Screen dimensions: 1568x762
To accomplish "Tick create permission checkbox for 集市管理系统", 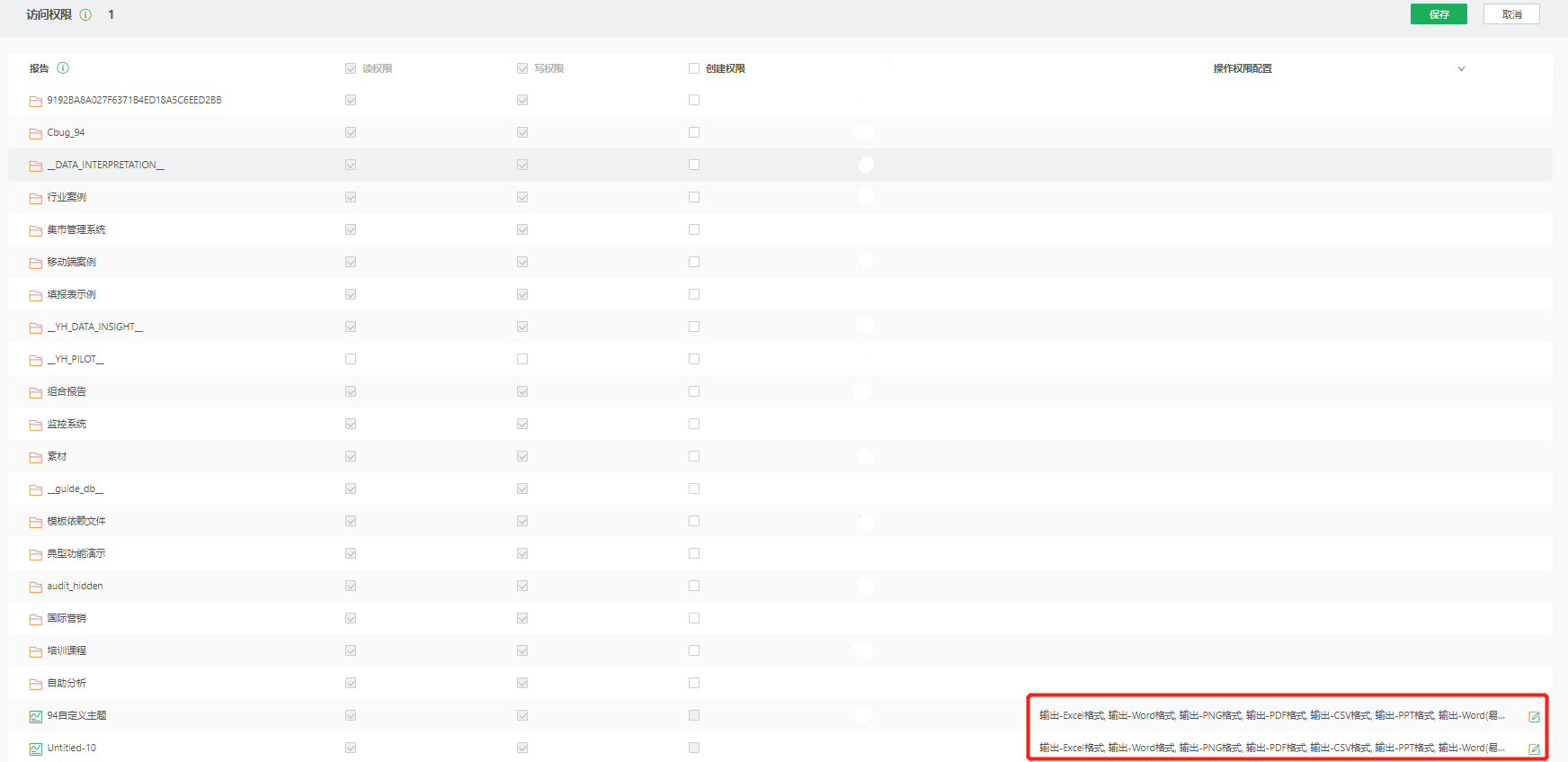I will [x=694, y=229].
